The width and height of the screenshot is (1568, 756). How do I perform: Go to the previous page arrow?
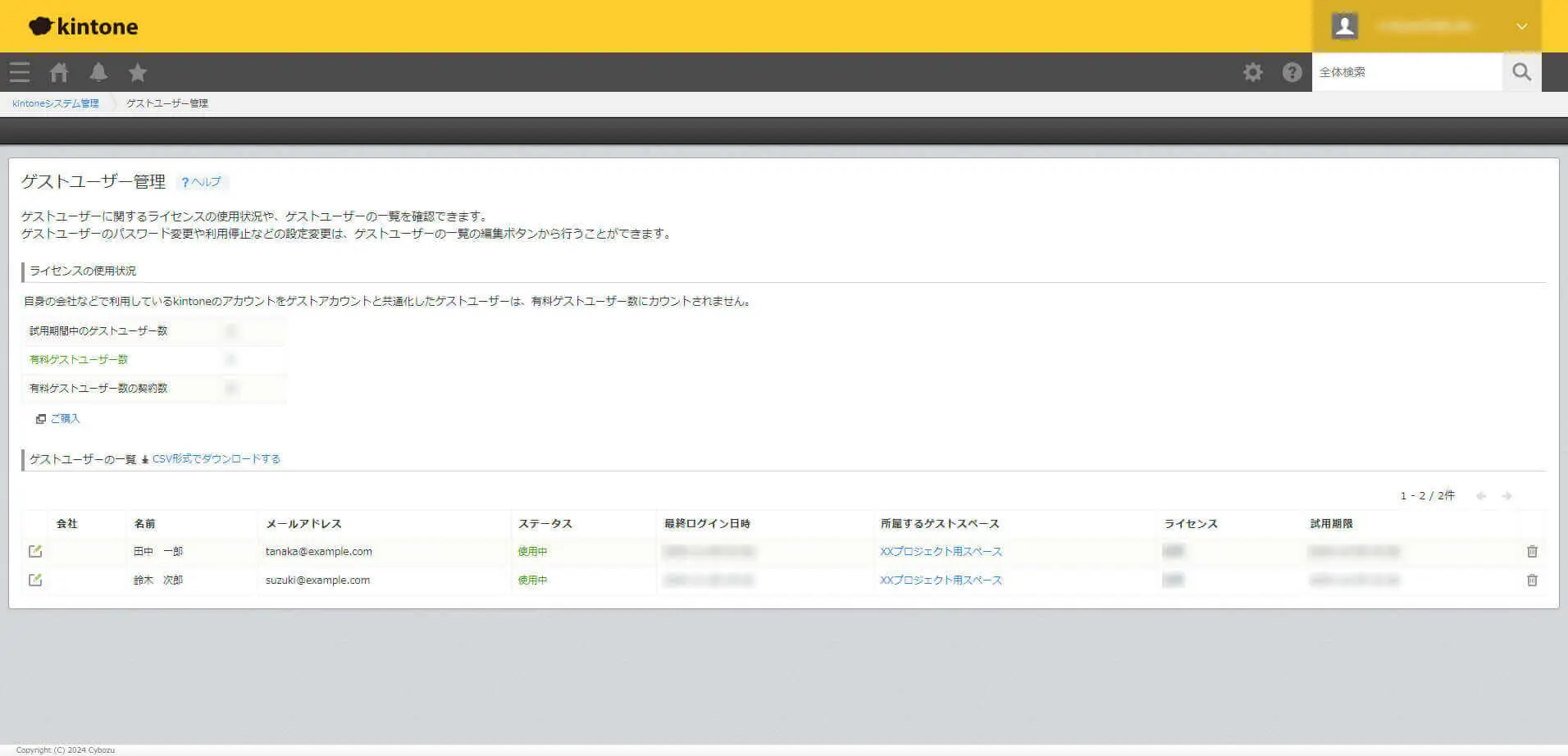(x=1481, y=496)
